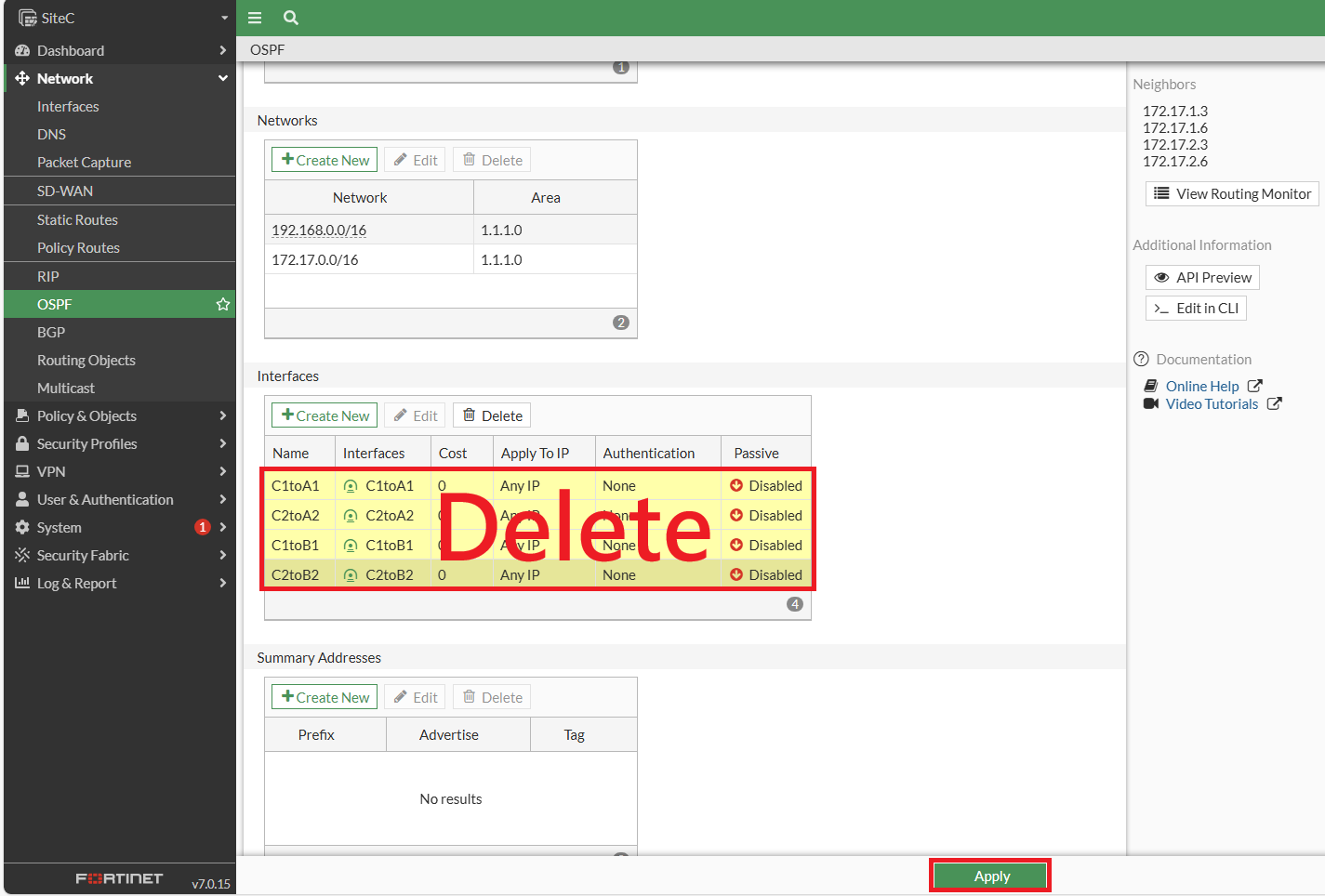Expand the Policy & Objects chevron

223,415
